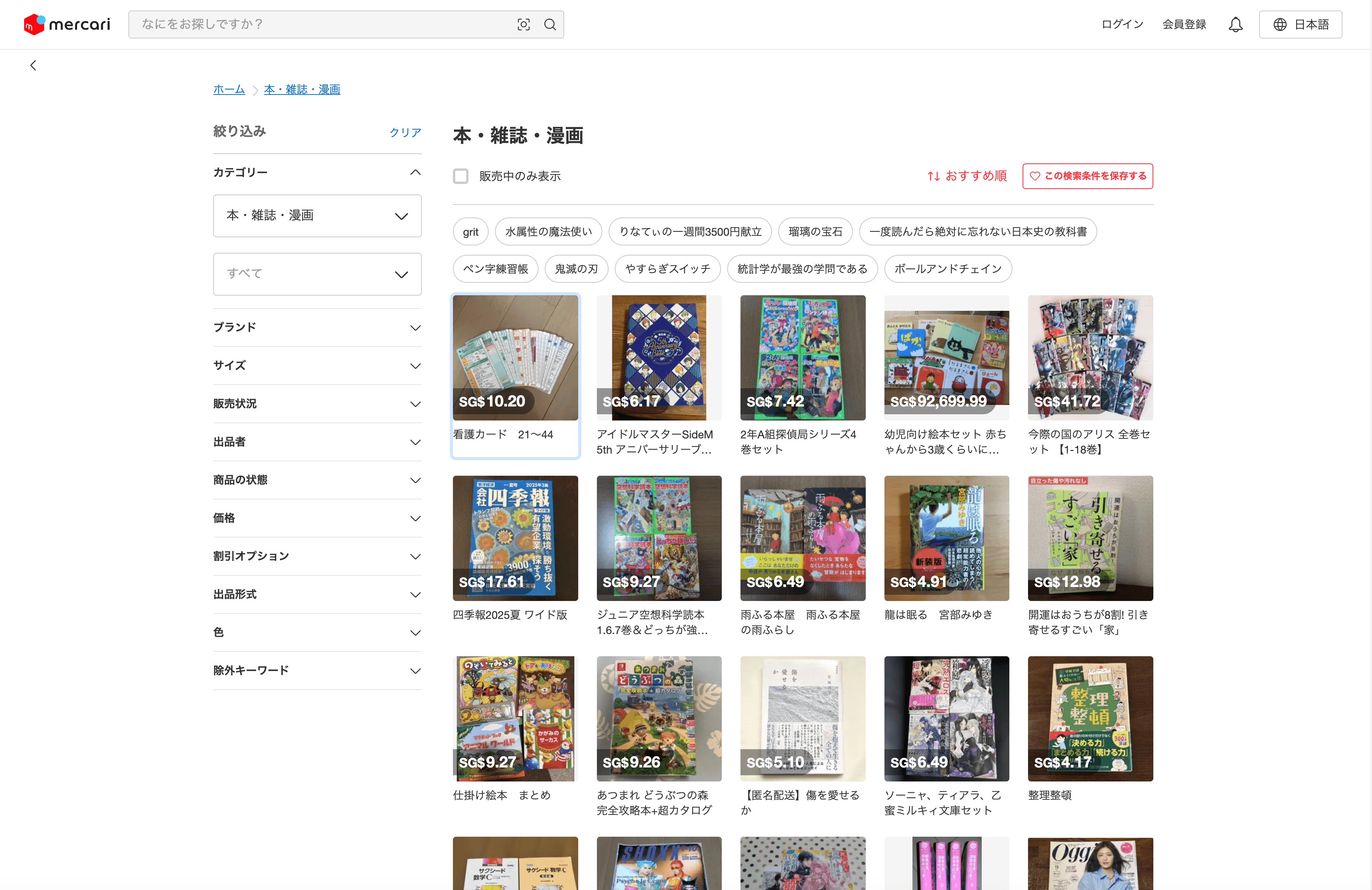The width and height of the screenshot is (1372, 890).
Task: Click the sort arrows icon おすすめ順
Action: [934, 176]
